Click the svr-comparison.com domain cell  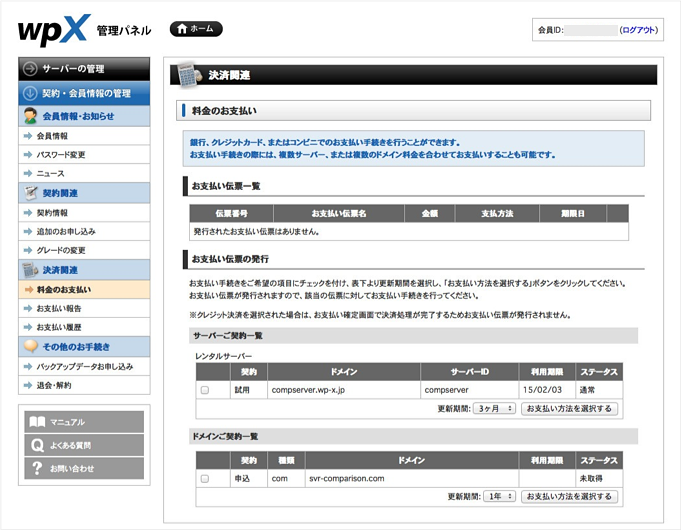point(412,479)
